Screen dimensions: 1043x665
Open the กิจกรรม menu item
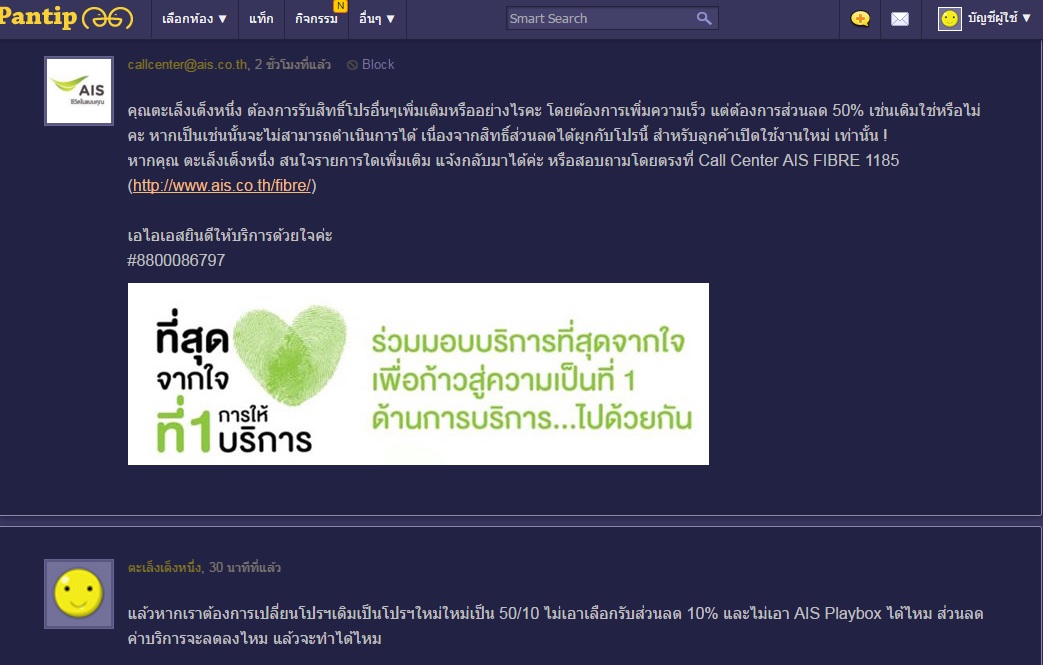coord(316,19)
